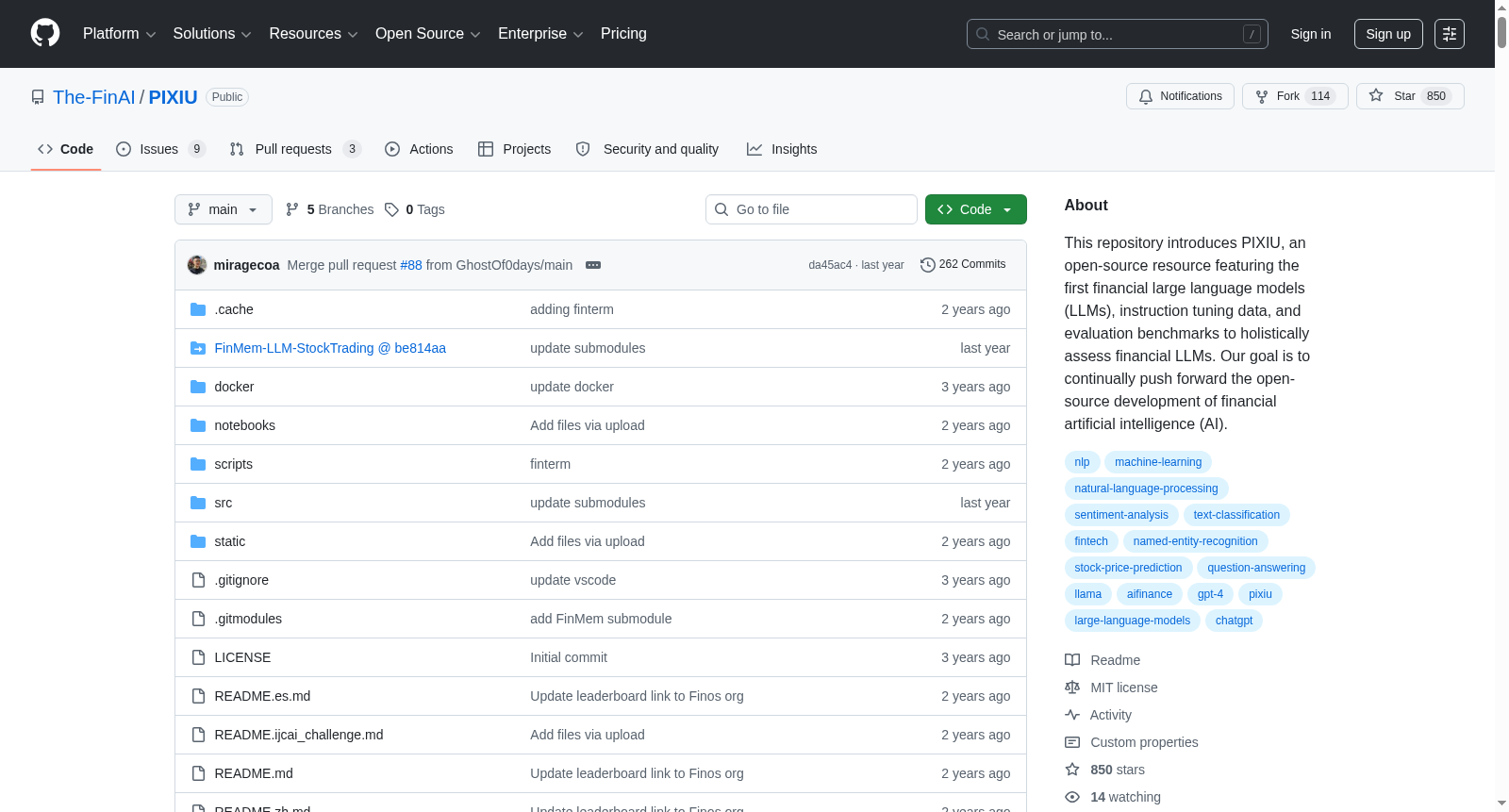Image resolution: width=1509 pixels, height=812 pixels.
Task: Switch to the Actions tab
Action: click(x=419, y=149)
